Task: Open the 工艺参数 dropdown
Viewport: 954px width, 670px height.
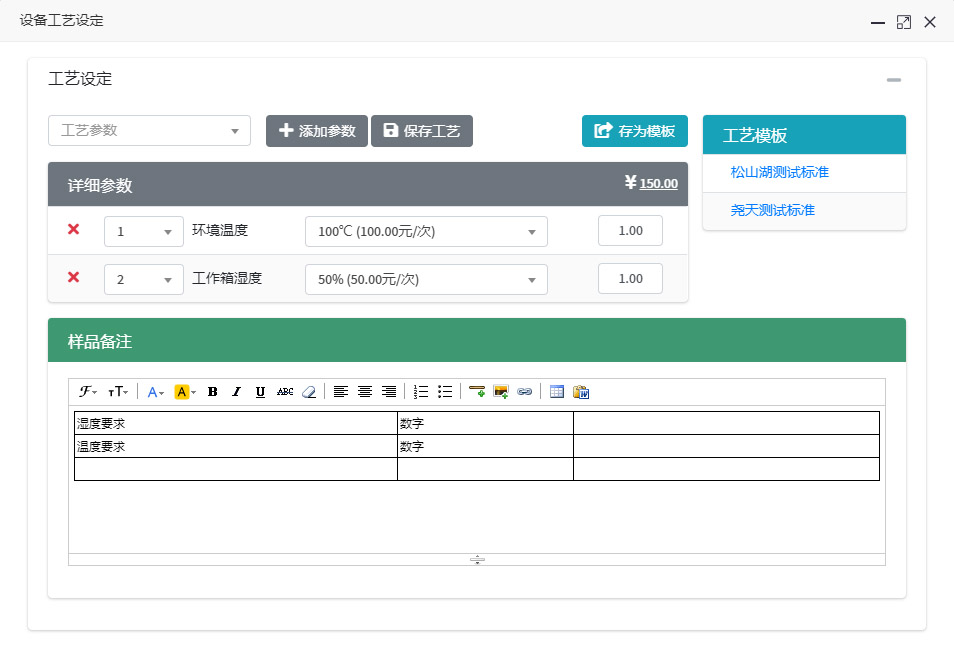Action: click(x=149, y=131)
